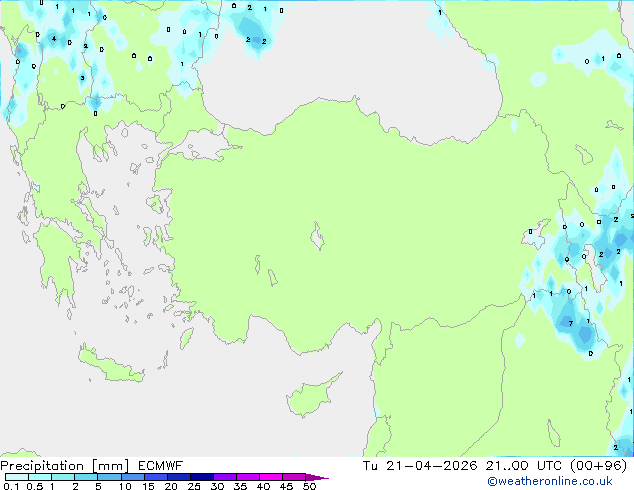Click the precipitation value '4' on map
634x490 pixels.
click(x=54, y=38)
